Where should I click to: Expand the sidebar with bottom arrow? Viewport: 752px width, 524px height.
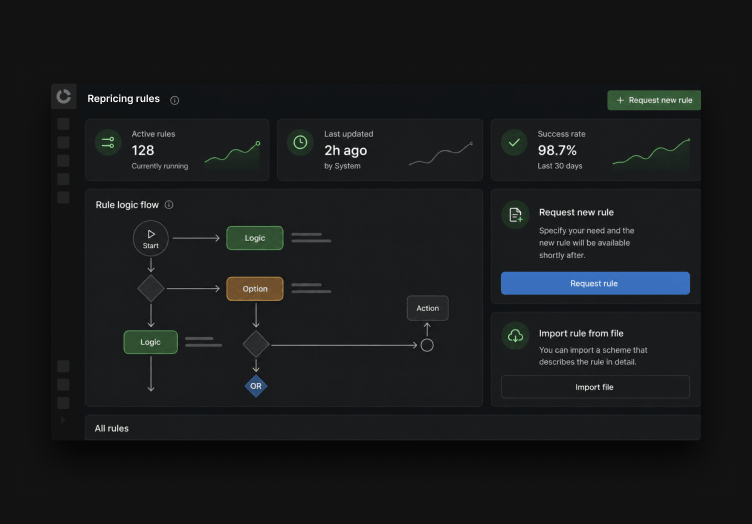pyautogui.click(x=63, y=420)
